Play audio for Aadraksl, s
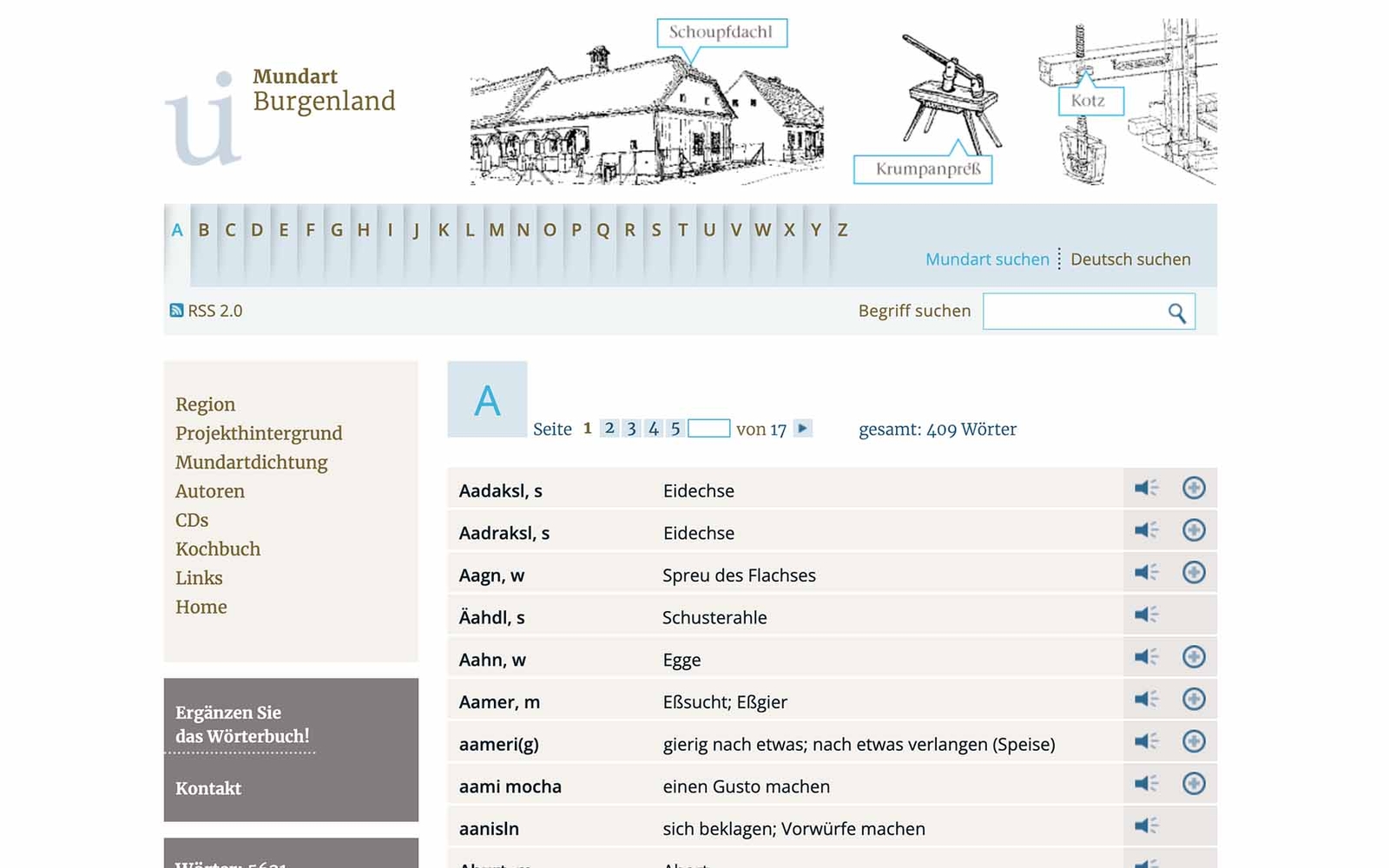Viewport: 1389px width, 868px height. (x=1146, y=530)
